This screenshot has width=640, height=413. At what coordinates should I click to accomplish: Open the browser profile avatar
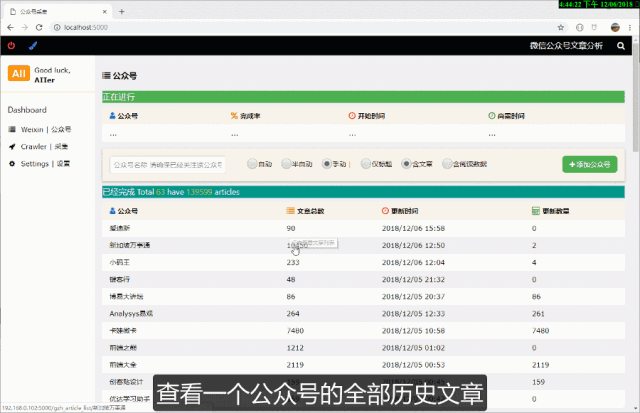coord(615,27)
